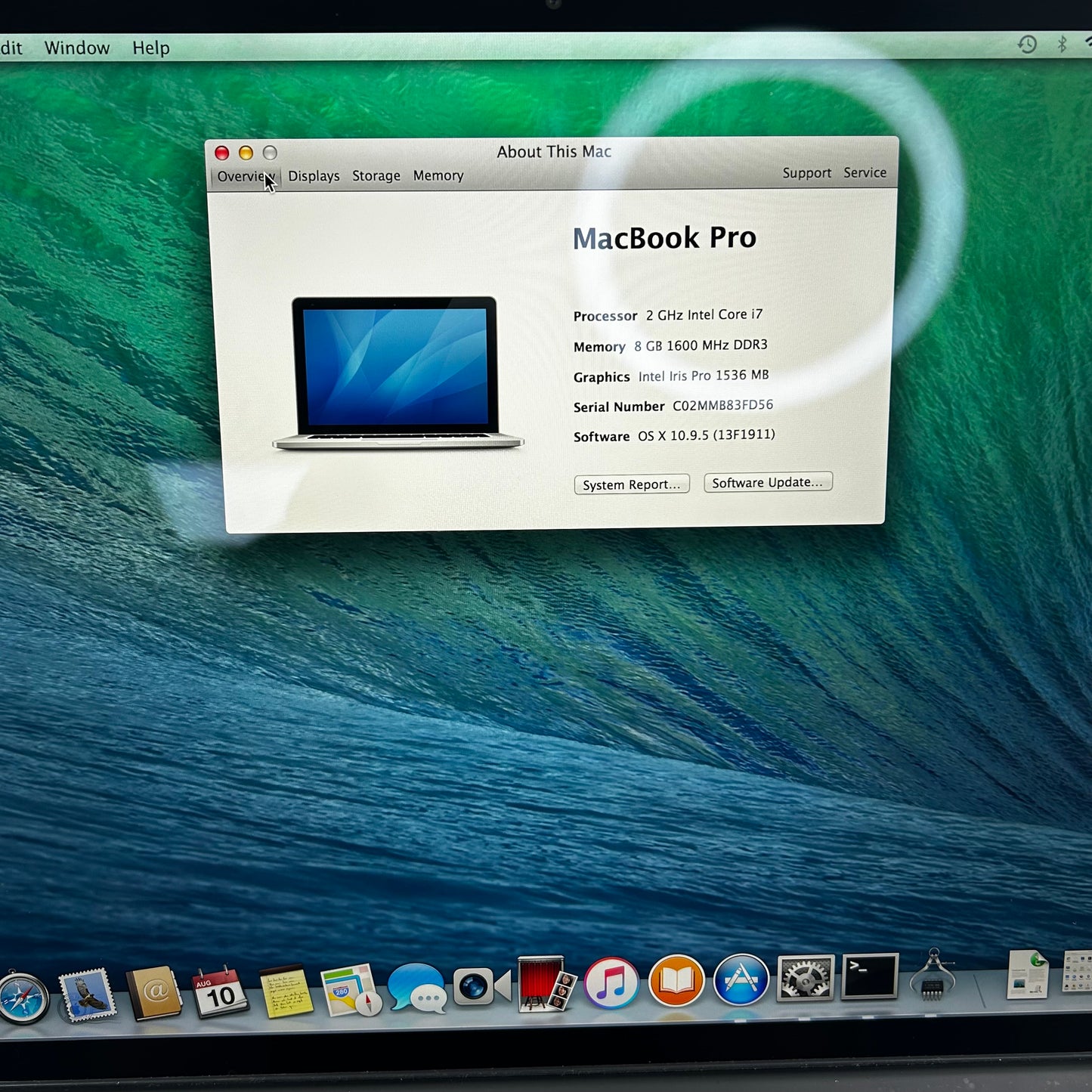Switch to the Storage tab
This screenshot has height=1092, width=1092.
click(x=376, y=175)
